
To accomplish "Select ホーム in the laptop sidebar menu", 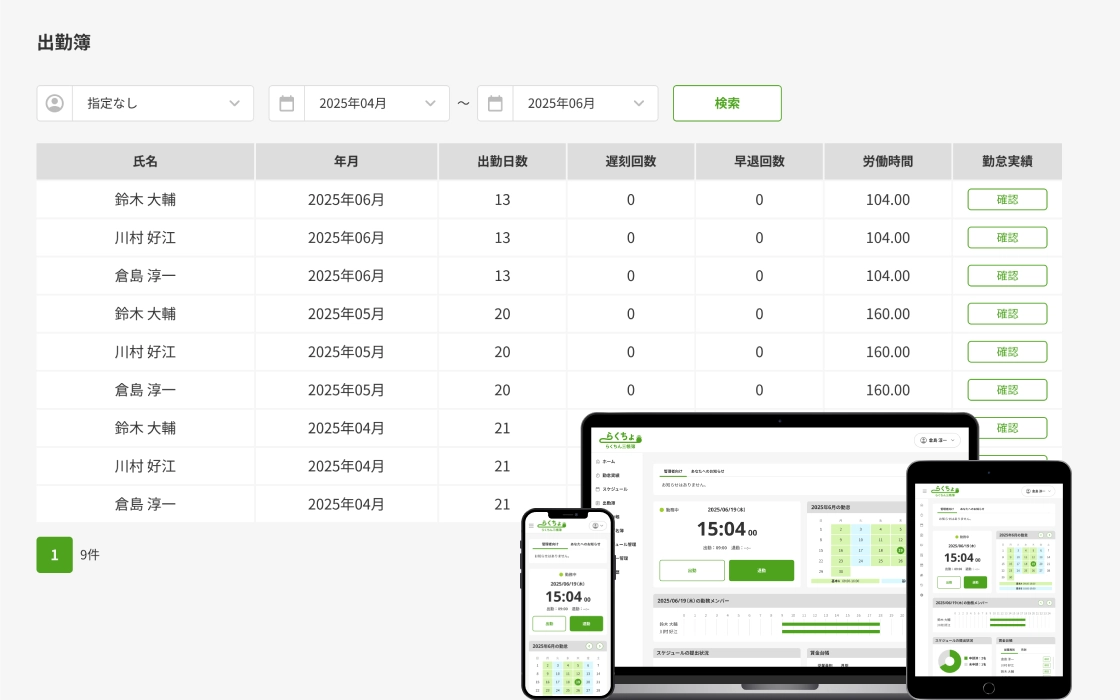I will click(x=608, y=462).
